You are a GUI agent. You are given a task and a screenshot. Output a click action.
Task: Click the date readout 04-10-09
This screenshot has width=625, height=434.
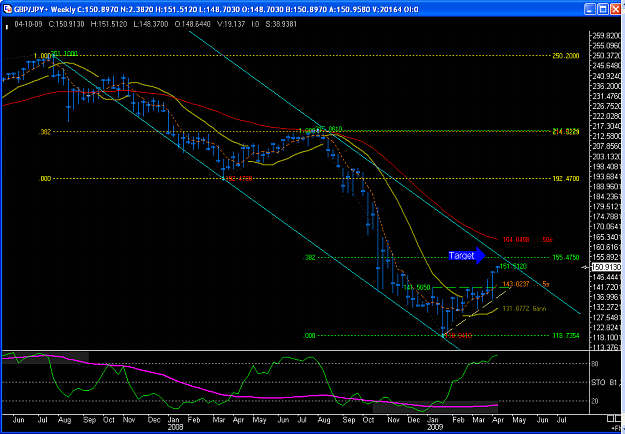click(28, 24)
